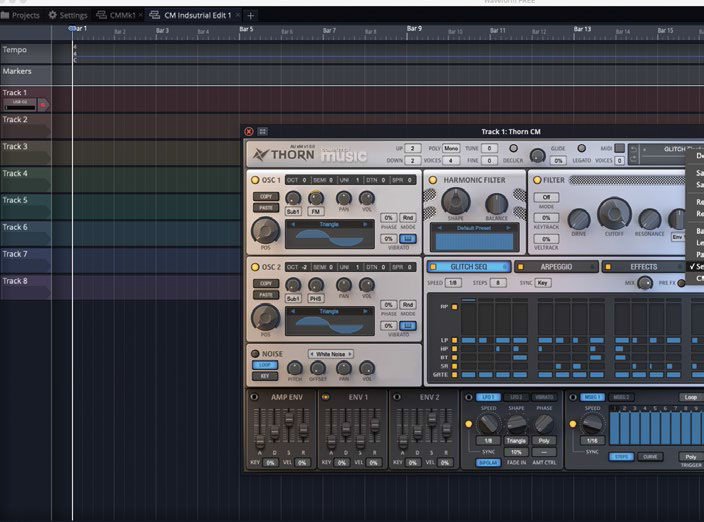704x522 pixels.
Task: Click OSC 2 previous waveform arrow
Action: pyautogui.click(x=293, y=311)
